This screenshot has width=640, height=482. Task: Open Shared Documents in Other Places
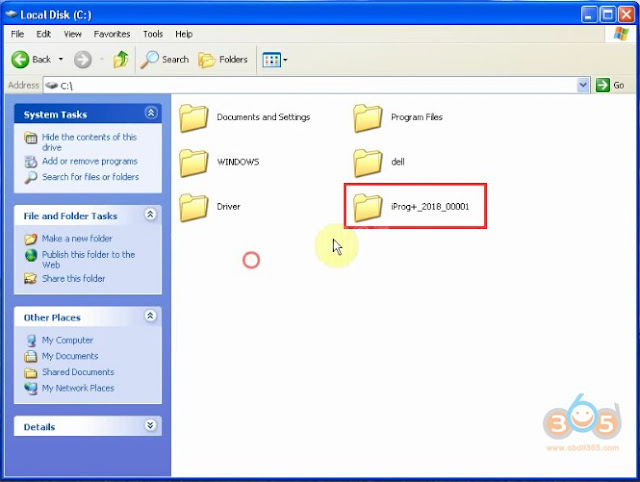(78, 372)
